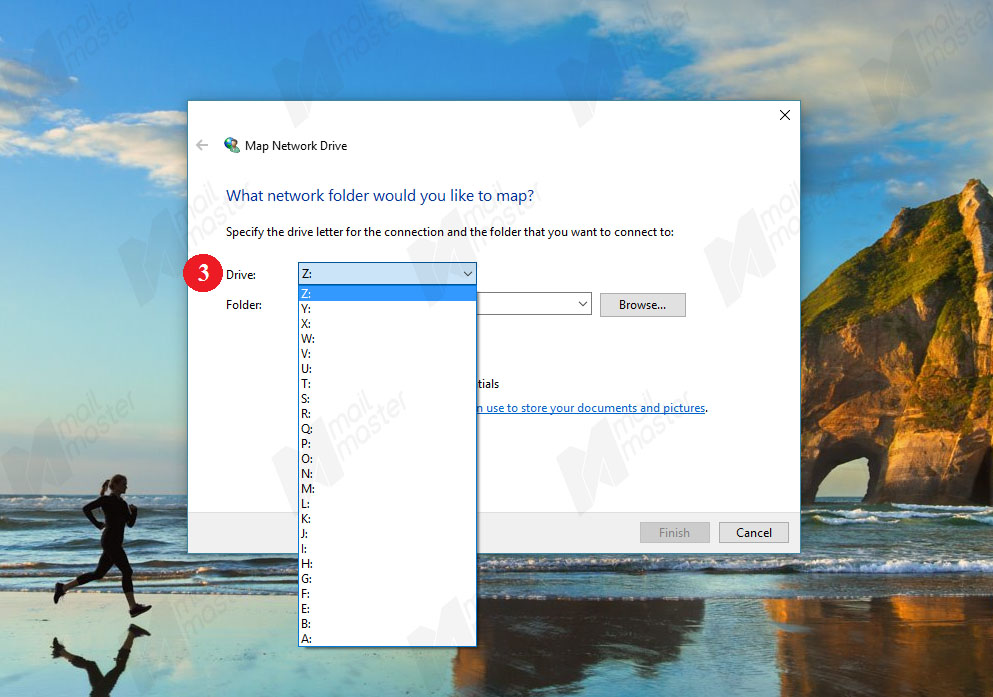Set drive letter to F:
The width and height of the screenshot is (993, 697).
coord(387,594)
